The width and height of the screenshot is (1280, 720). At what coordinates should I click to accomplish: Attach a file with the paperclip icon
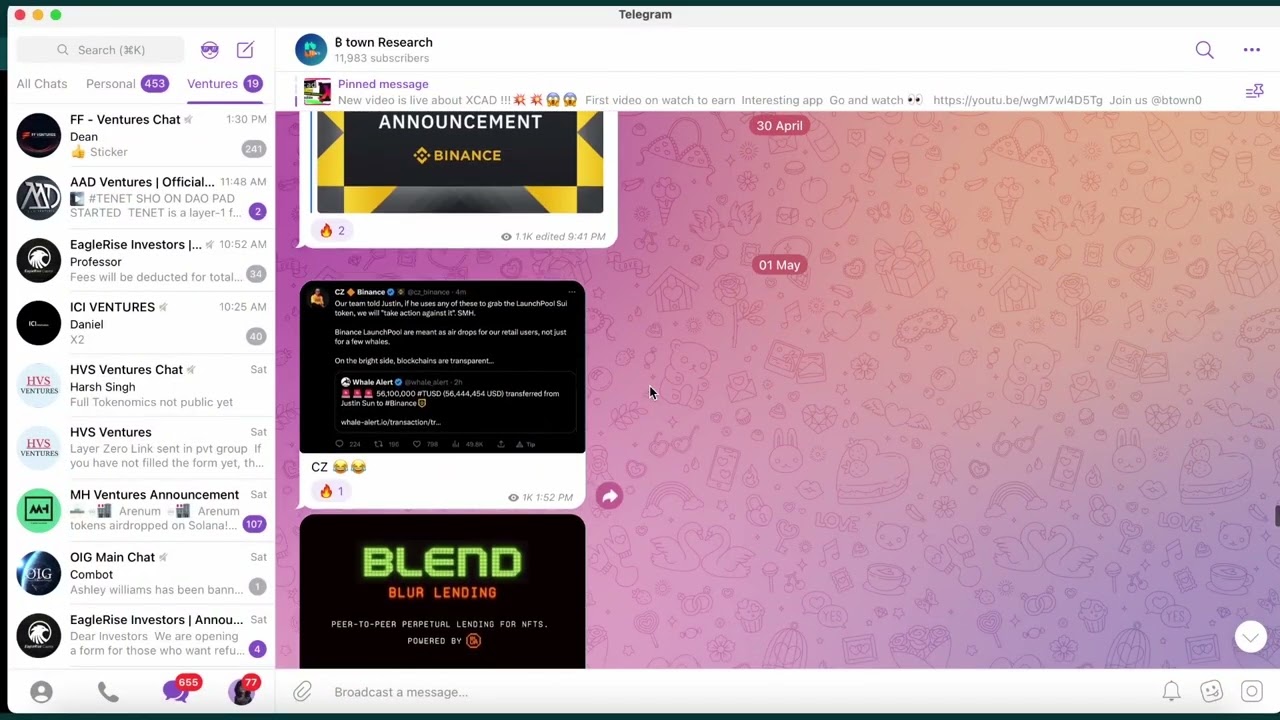[302, 691]
